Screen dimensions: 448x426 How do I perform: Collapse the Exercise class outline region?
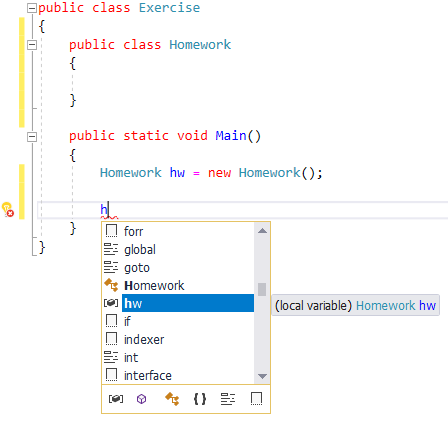(32, 8)
